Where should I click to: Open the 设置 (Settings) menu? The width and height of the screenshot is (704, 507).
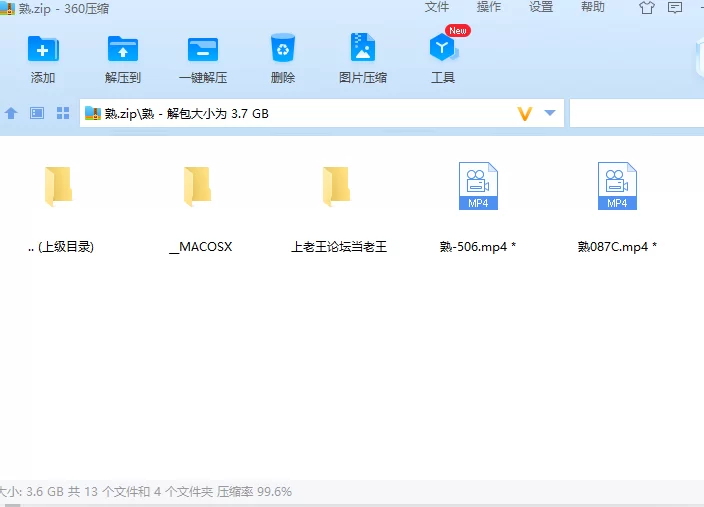541,7
